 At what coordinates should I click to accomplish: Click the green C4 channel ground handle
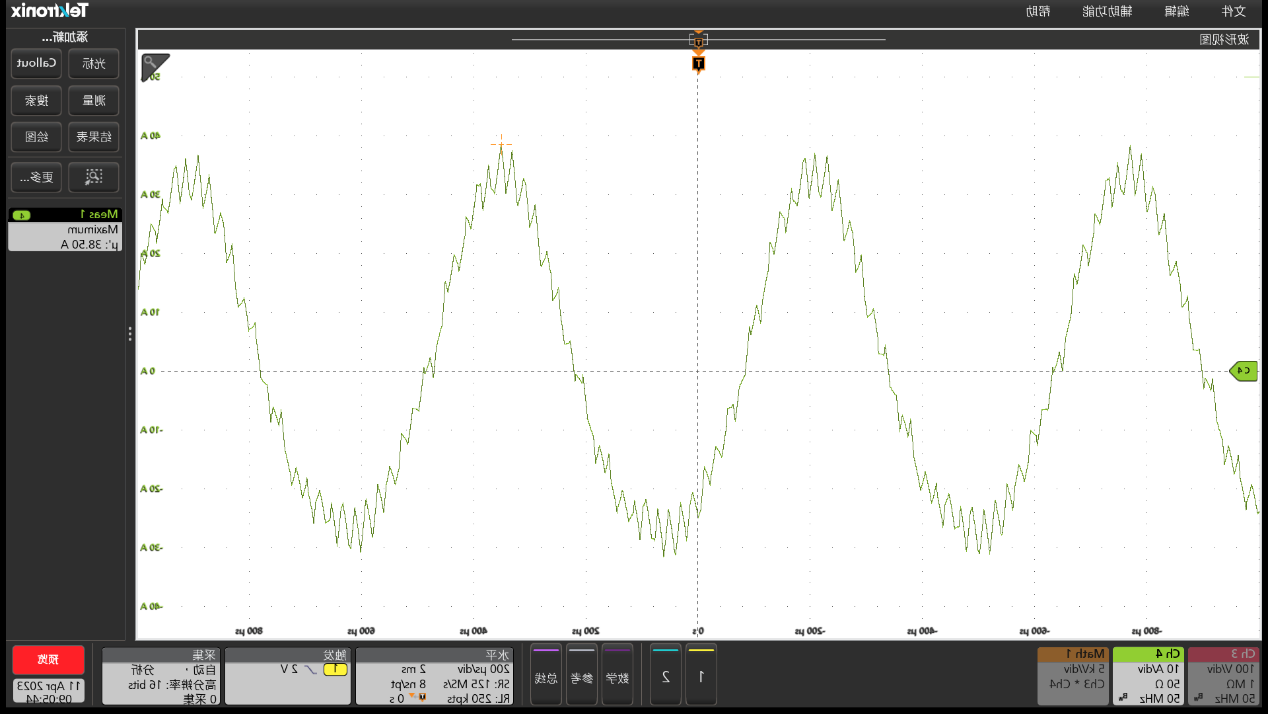pyautogui.click(x=1242, y=371)
